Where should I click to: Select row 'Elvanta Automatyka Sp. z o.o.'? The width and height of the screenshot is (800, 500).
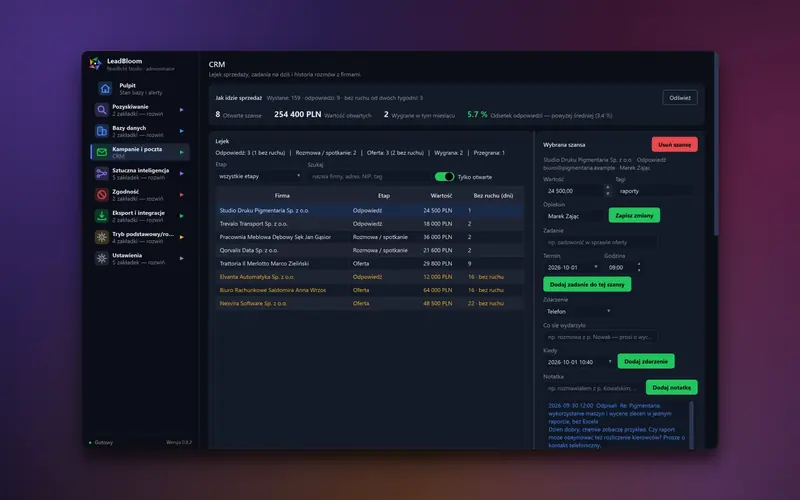[370, 277]
